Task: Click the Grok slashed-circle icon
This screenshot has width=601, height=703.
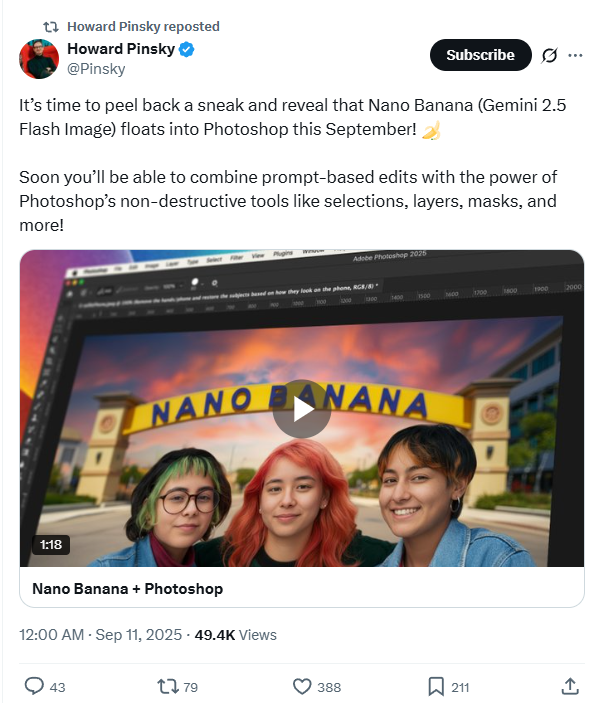Action: click(x=549, y=55)
